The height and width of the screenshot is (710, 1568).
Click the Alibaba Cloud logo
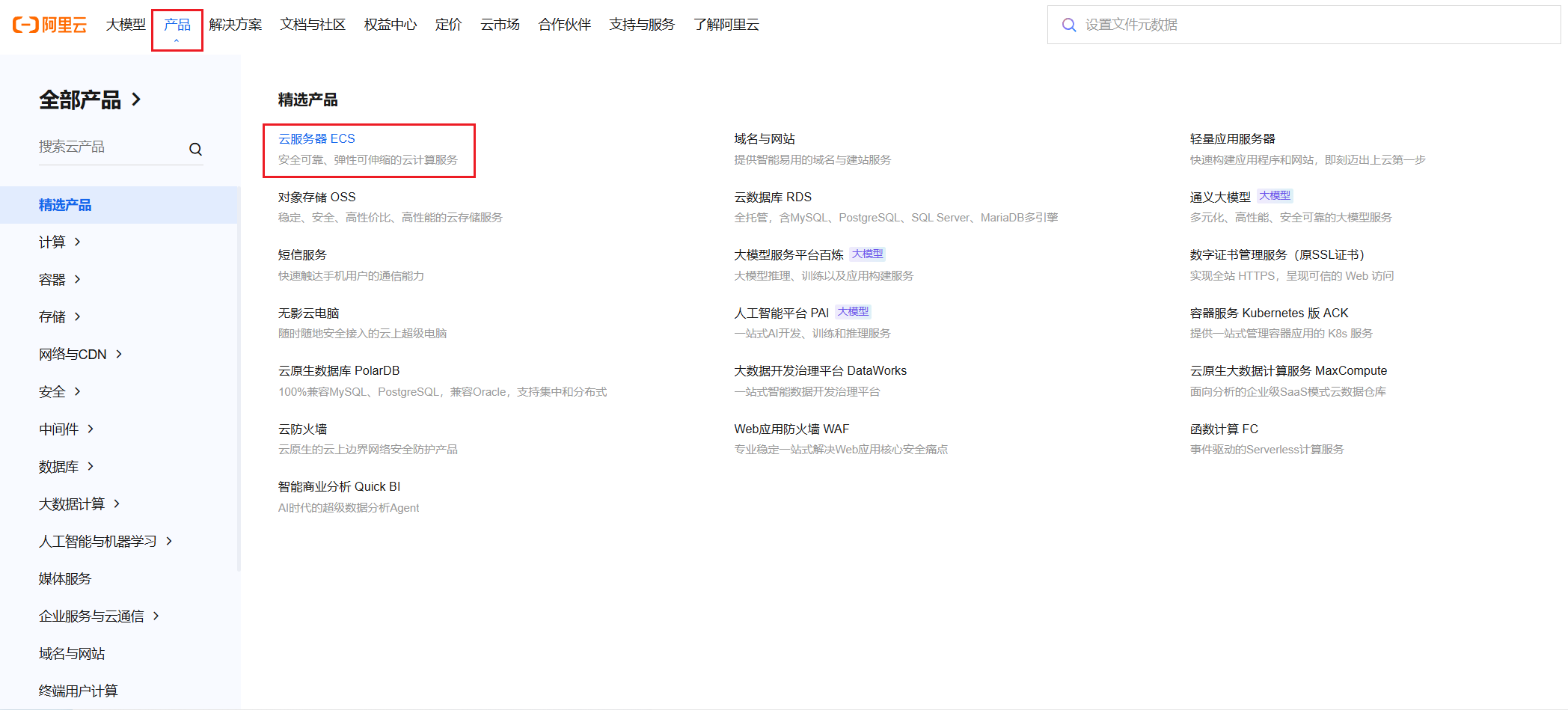(48, 25)
